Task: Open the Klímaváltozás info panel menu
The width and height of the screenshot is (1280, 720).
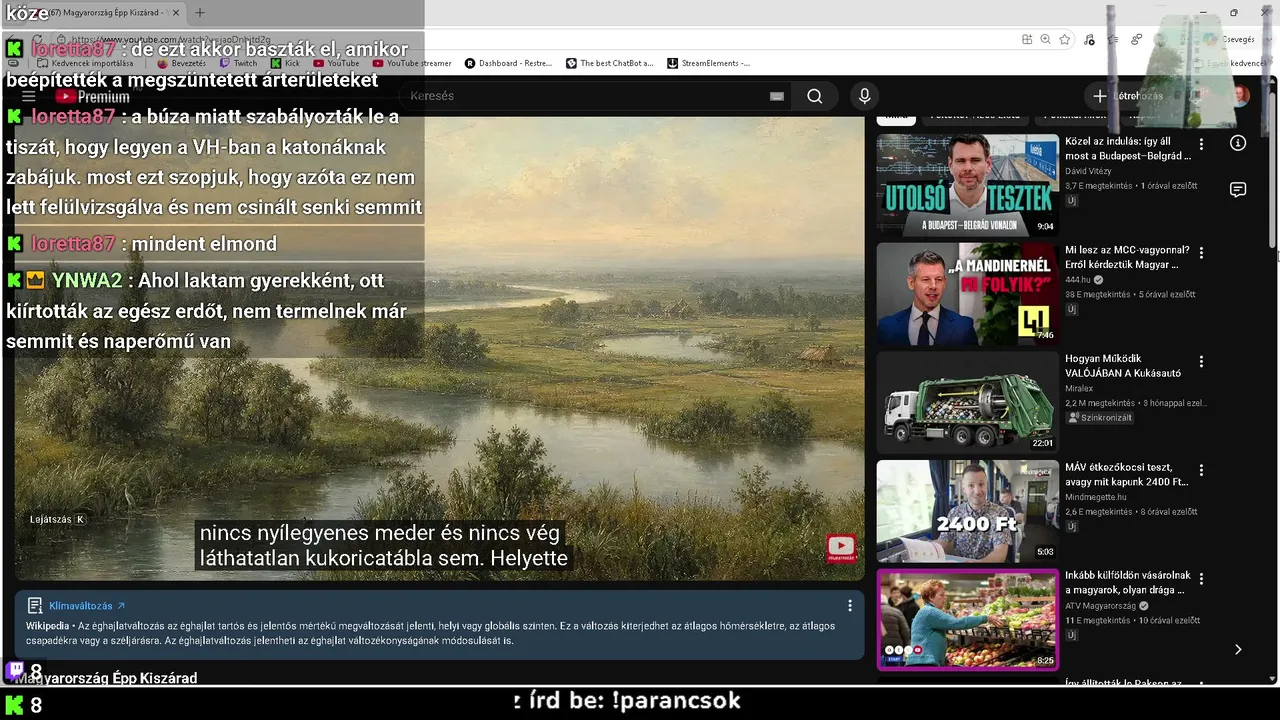Action: point(850,606)
